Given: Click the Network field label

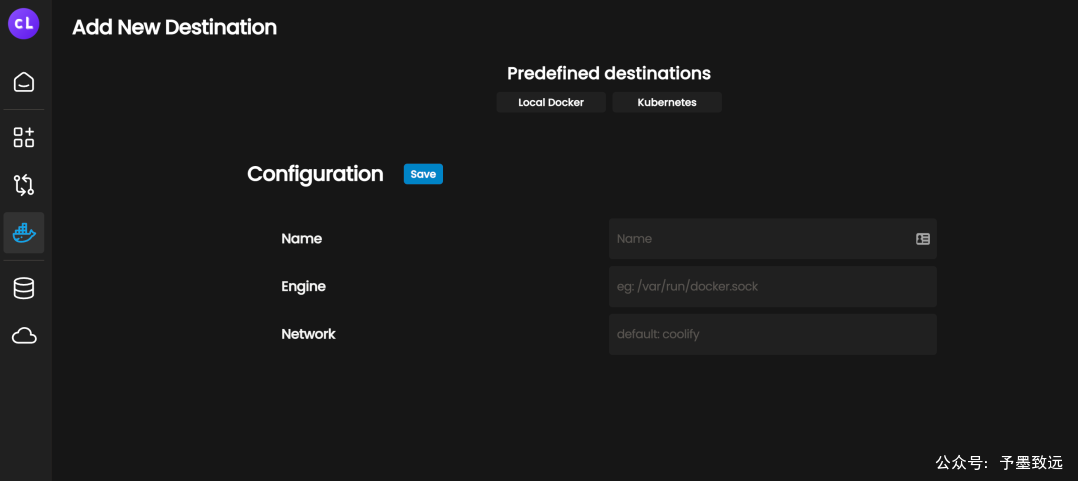Looking at the screenshot, I should click(309, 334).
